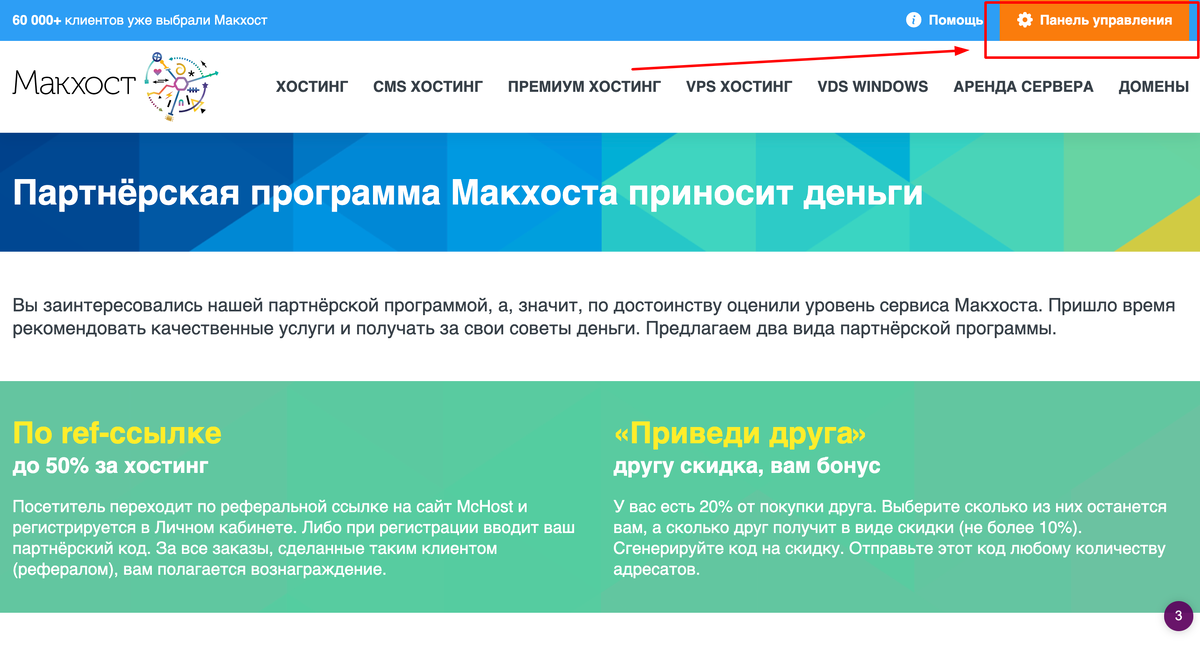Go to ДОМЕНЫ section

[1153, 87]
